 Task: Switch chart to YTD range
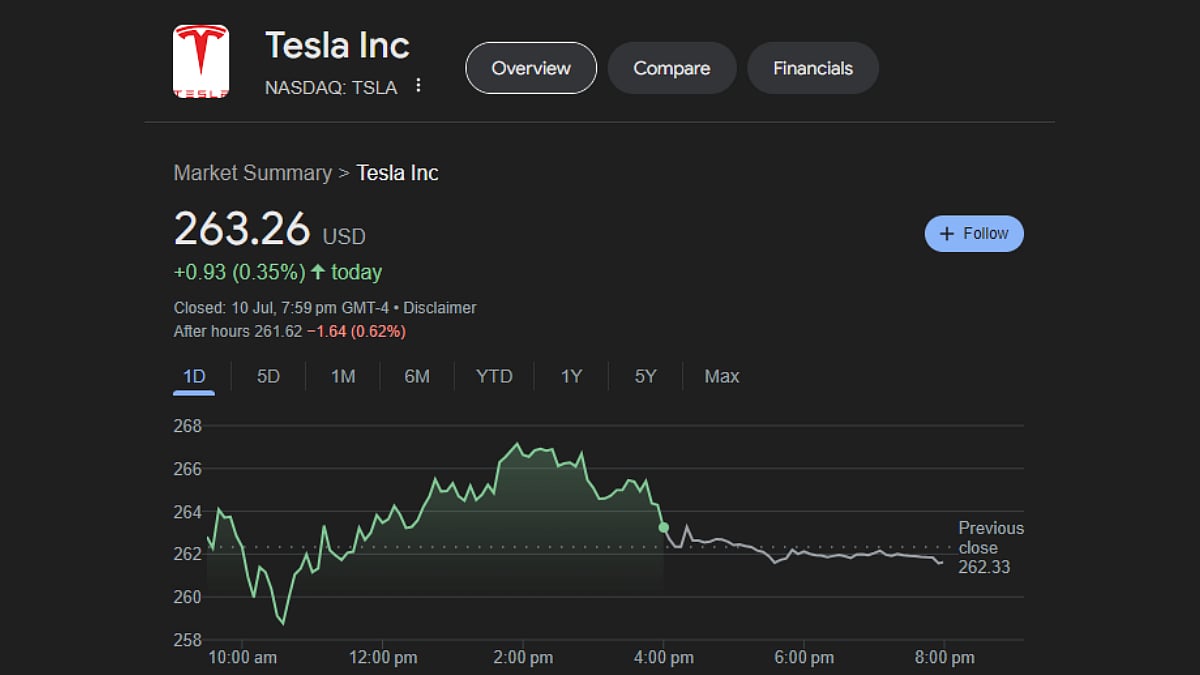tap(494, 376)
